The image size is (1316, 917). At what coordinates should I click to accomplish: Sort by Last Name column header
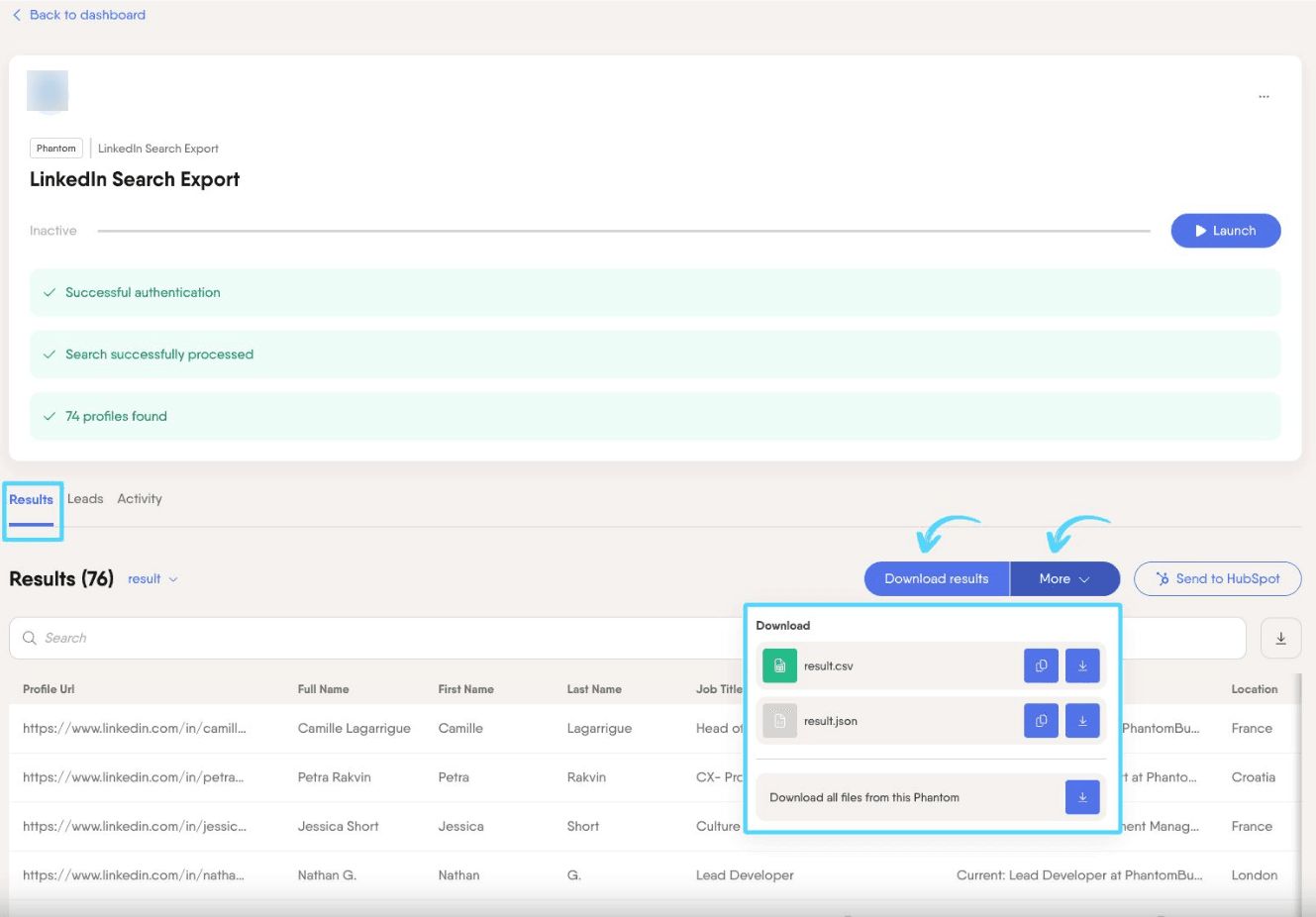[594, 689]
